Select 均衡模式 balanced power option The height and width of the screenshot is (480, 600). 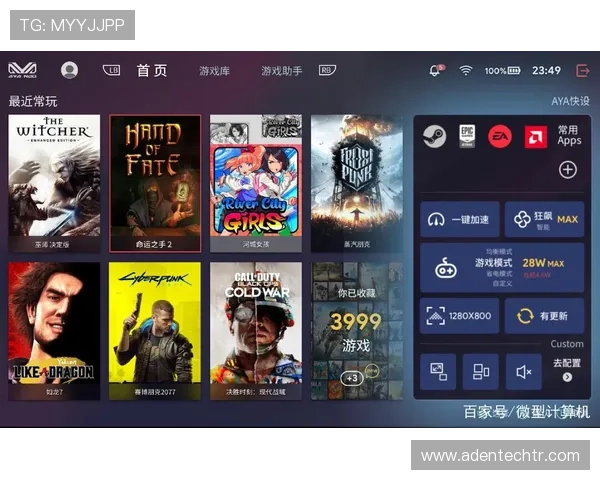point(499,251)
